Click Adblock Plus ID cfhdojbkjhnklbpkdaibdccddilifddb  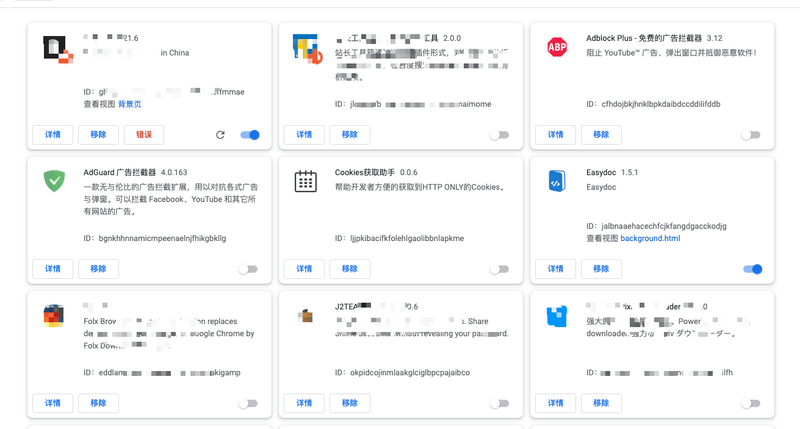click(x=661, y=104)
